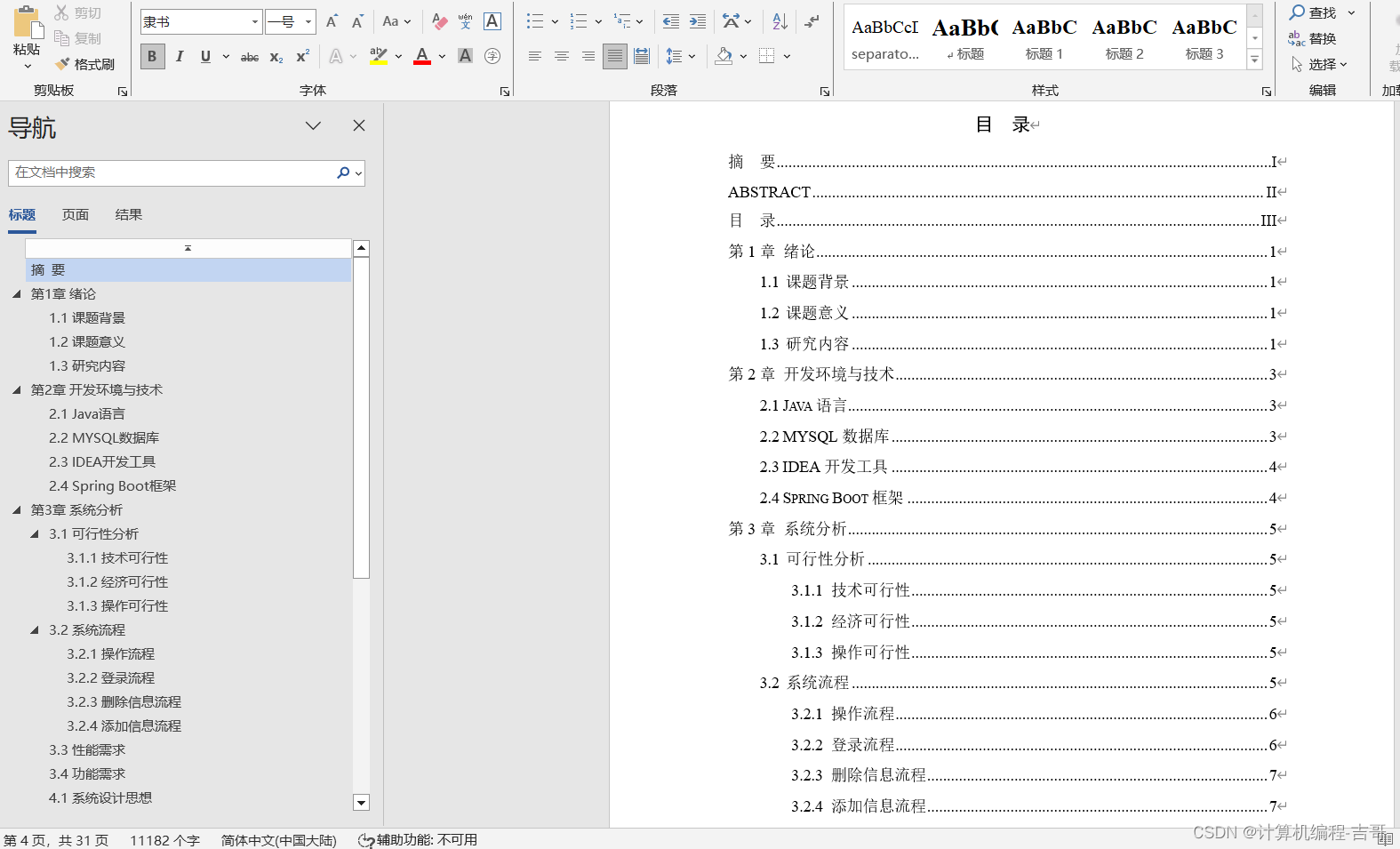Decrease font size with the shrink font icon
Image resolution: width=1400 pixels, height=849 pixels.
(x=357, y=21)
